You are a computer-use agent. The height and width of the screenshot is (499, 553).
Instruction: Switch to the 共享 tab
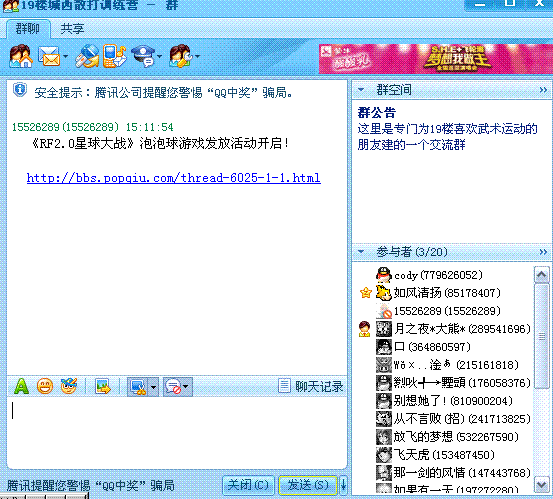click(x=72, y=29)
